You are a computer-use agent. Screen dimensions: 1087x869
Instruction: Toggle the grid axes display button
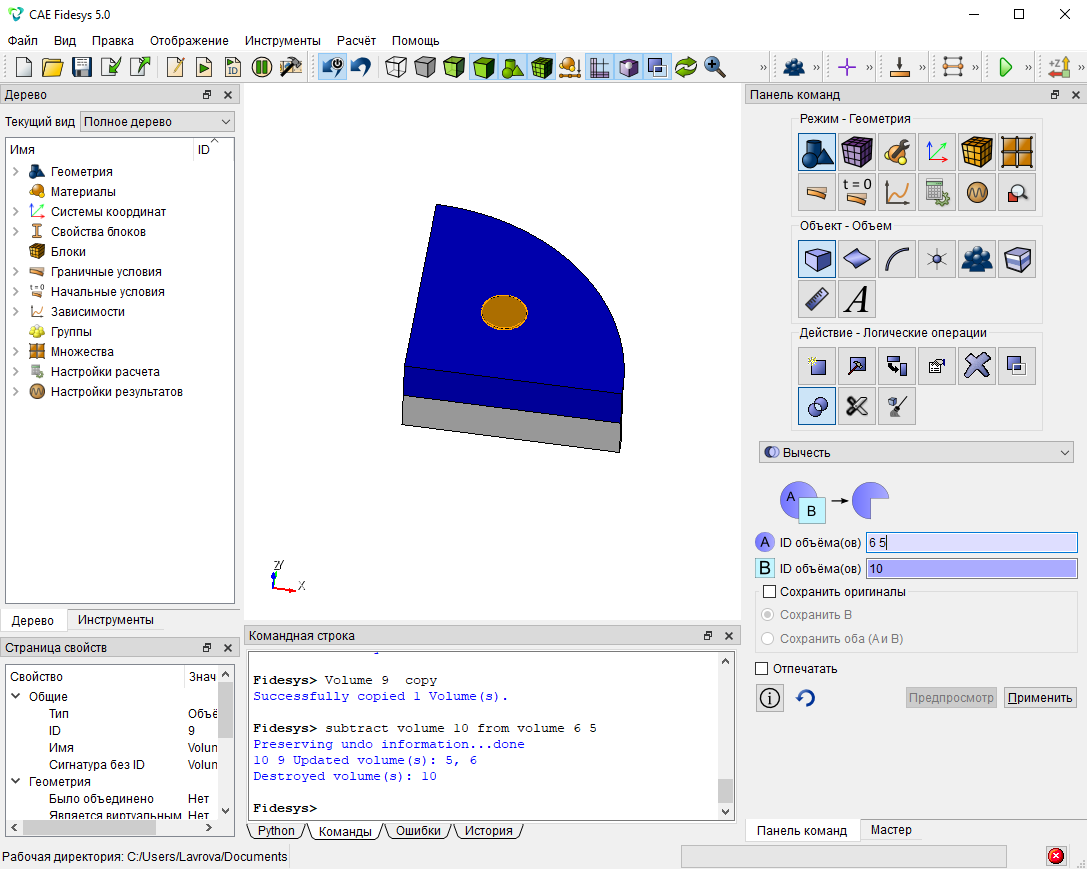point(600,67)
